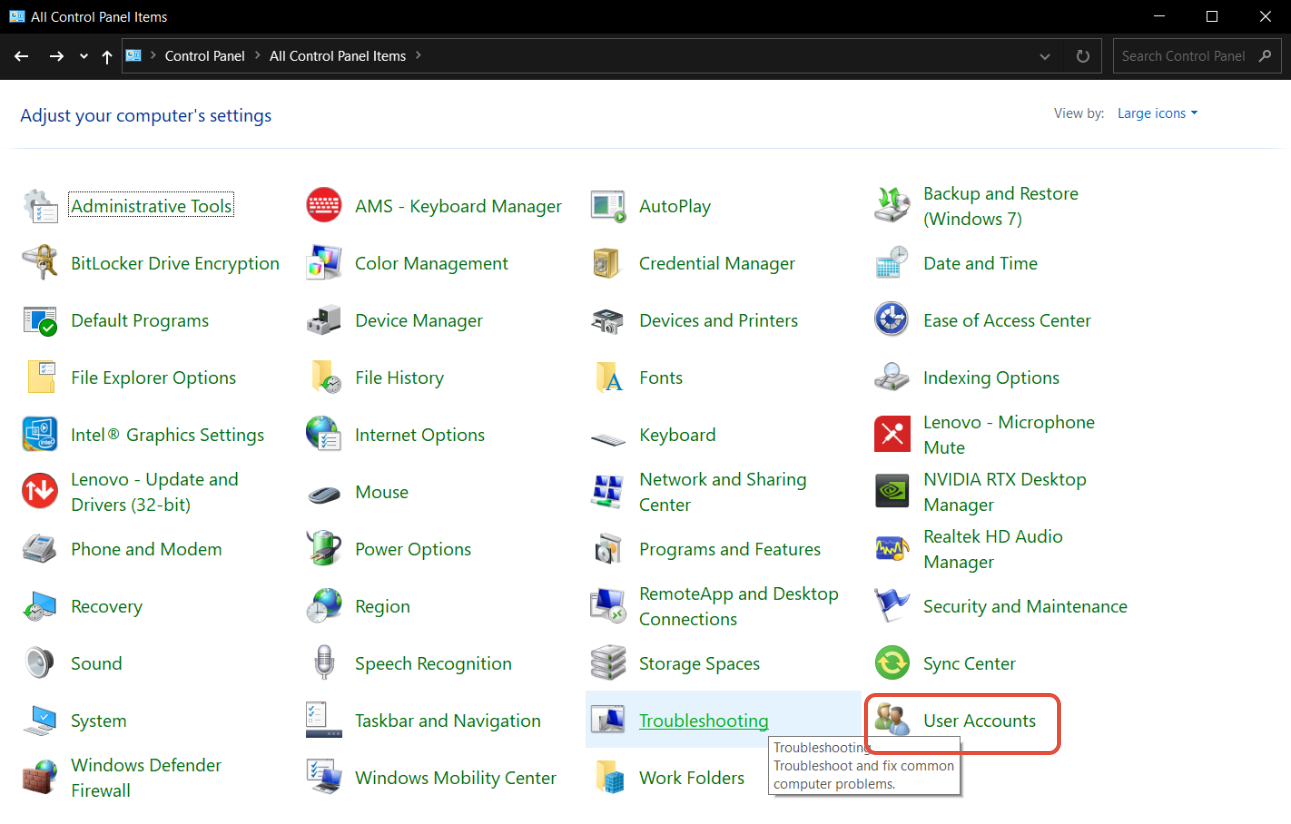The width and height of the screenshot is (1291, 824).
Task: Open the Sound speaker icon
Action: [40, 663]
